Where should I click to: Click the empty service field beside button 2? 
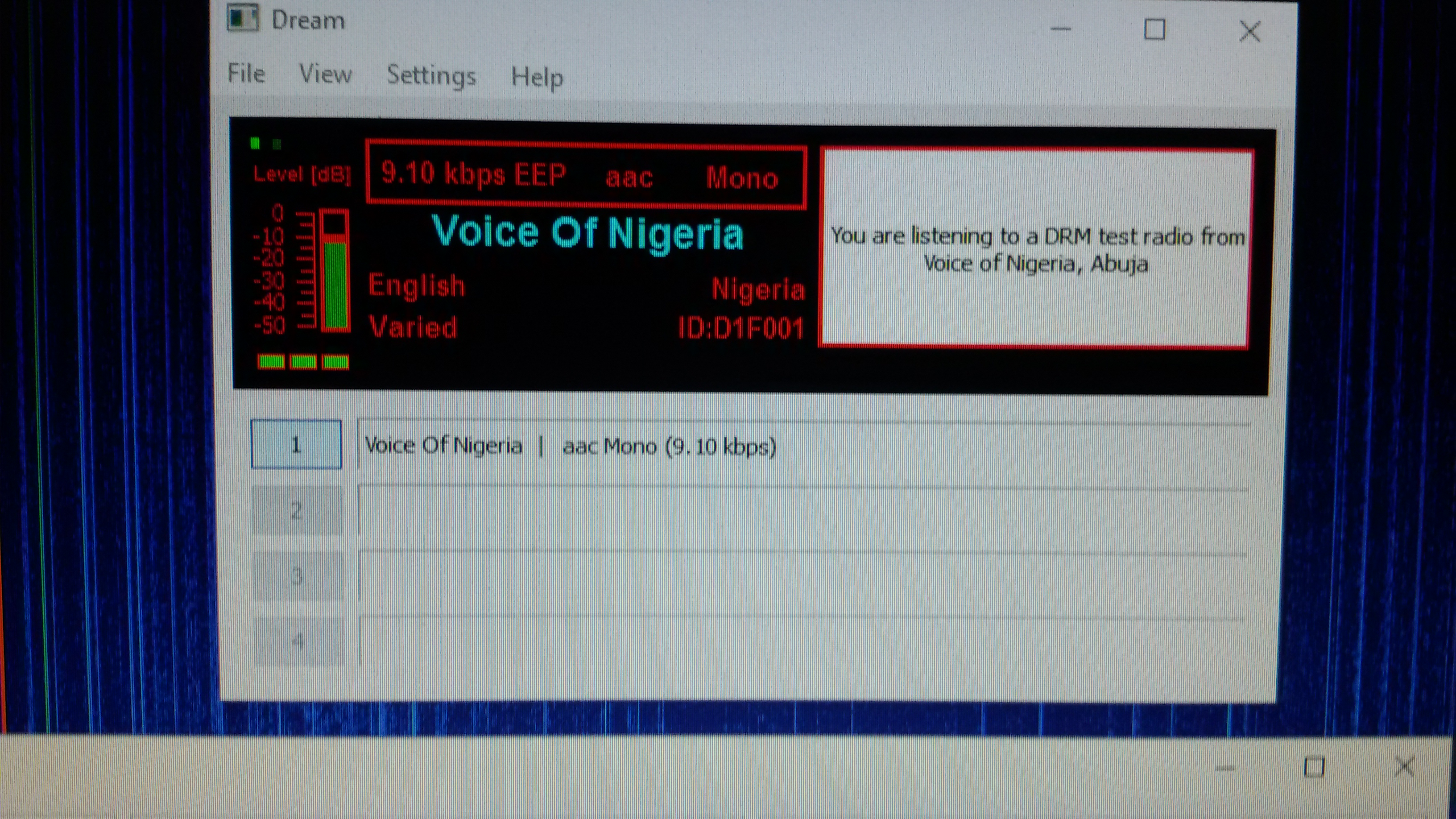pyautogui.click(x=802, y=512)
